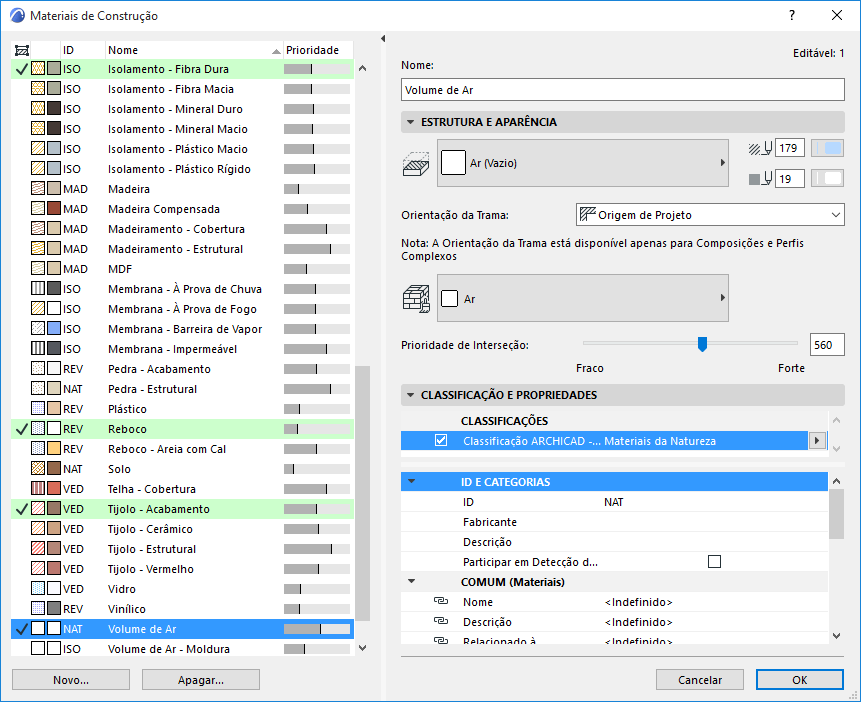Sort by the Nome column header
The image size is (861, 702).
194,50
